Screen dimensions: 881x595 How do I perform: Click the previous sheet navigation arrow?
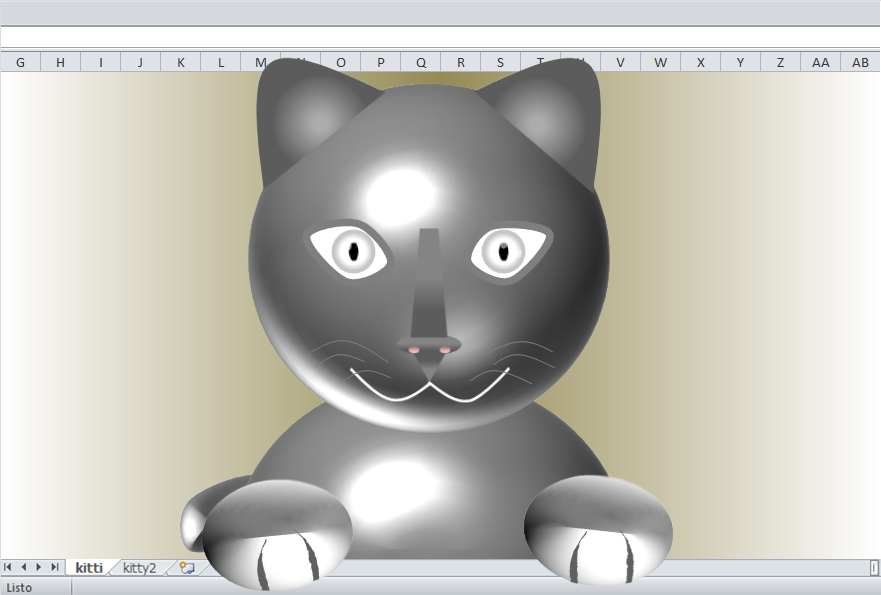24,567
